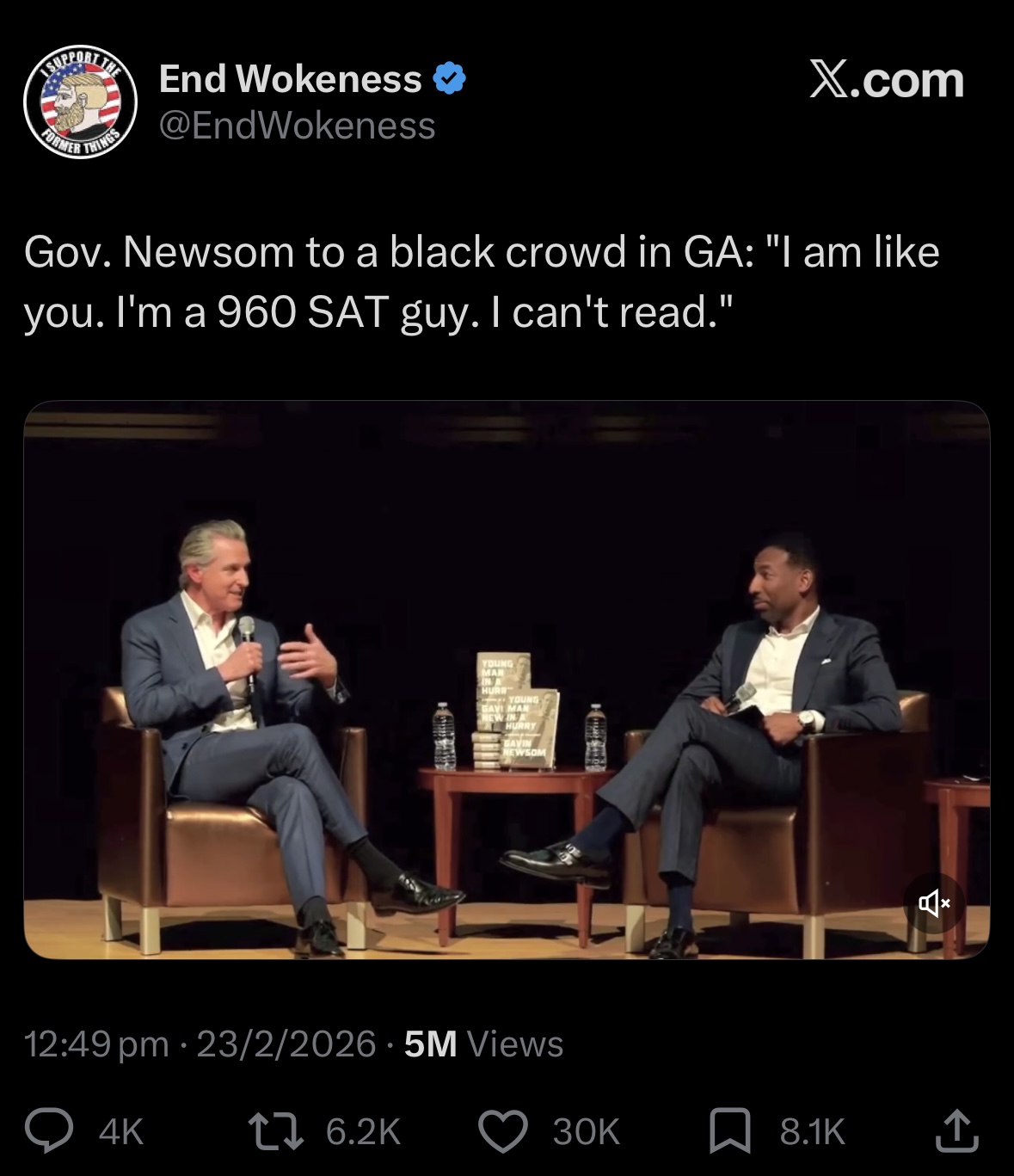Viewport: 1014px width, 1176px height.
Task: Click the X.com logo text
Action: 887,80
